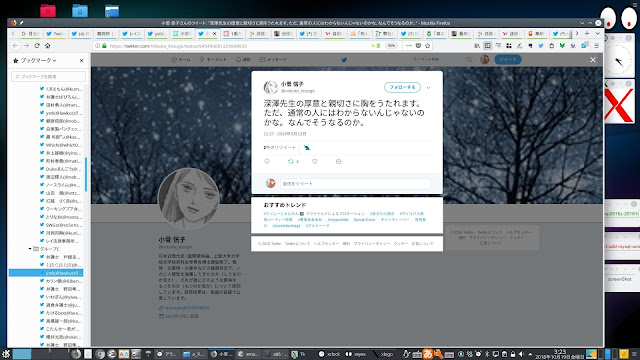Open the account avatar menu in Twitter header
This screenshot has width=640, height=360.
coord(484,60)
